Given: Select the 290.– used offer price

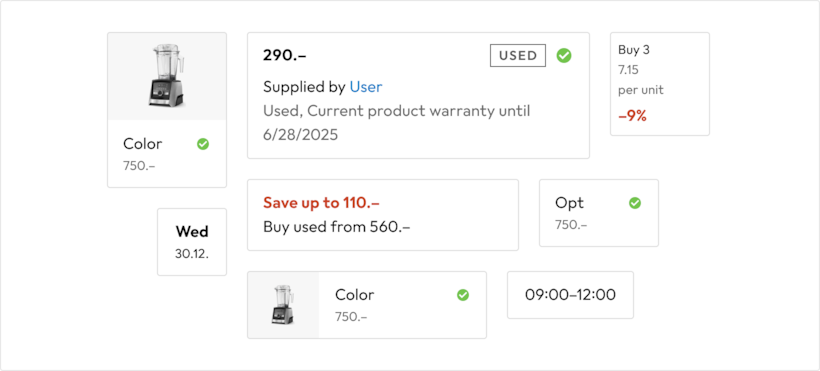Looking at the screenshot, I should click(x=284, y=55).
